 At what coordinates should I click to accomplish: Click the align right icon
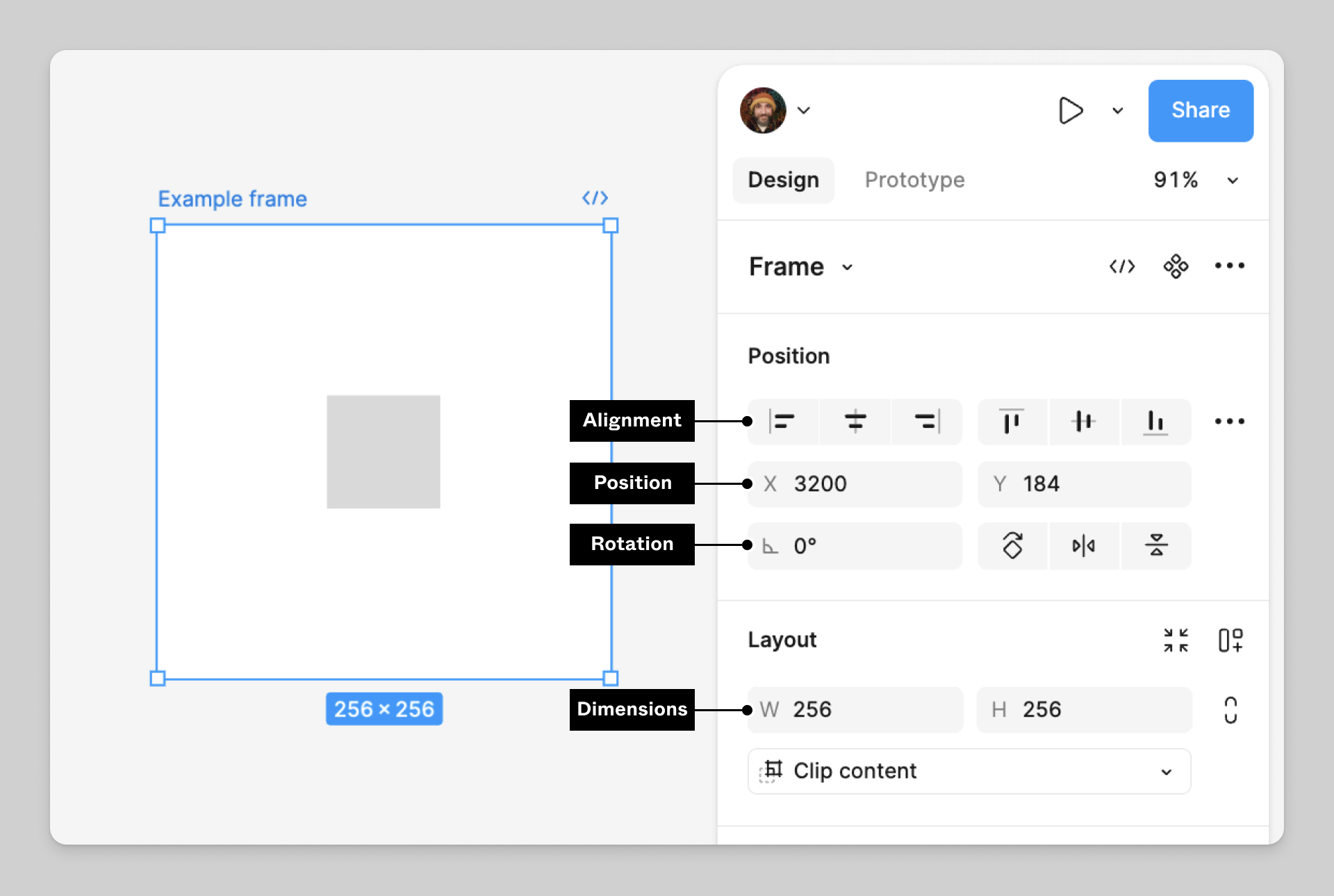927,422
